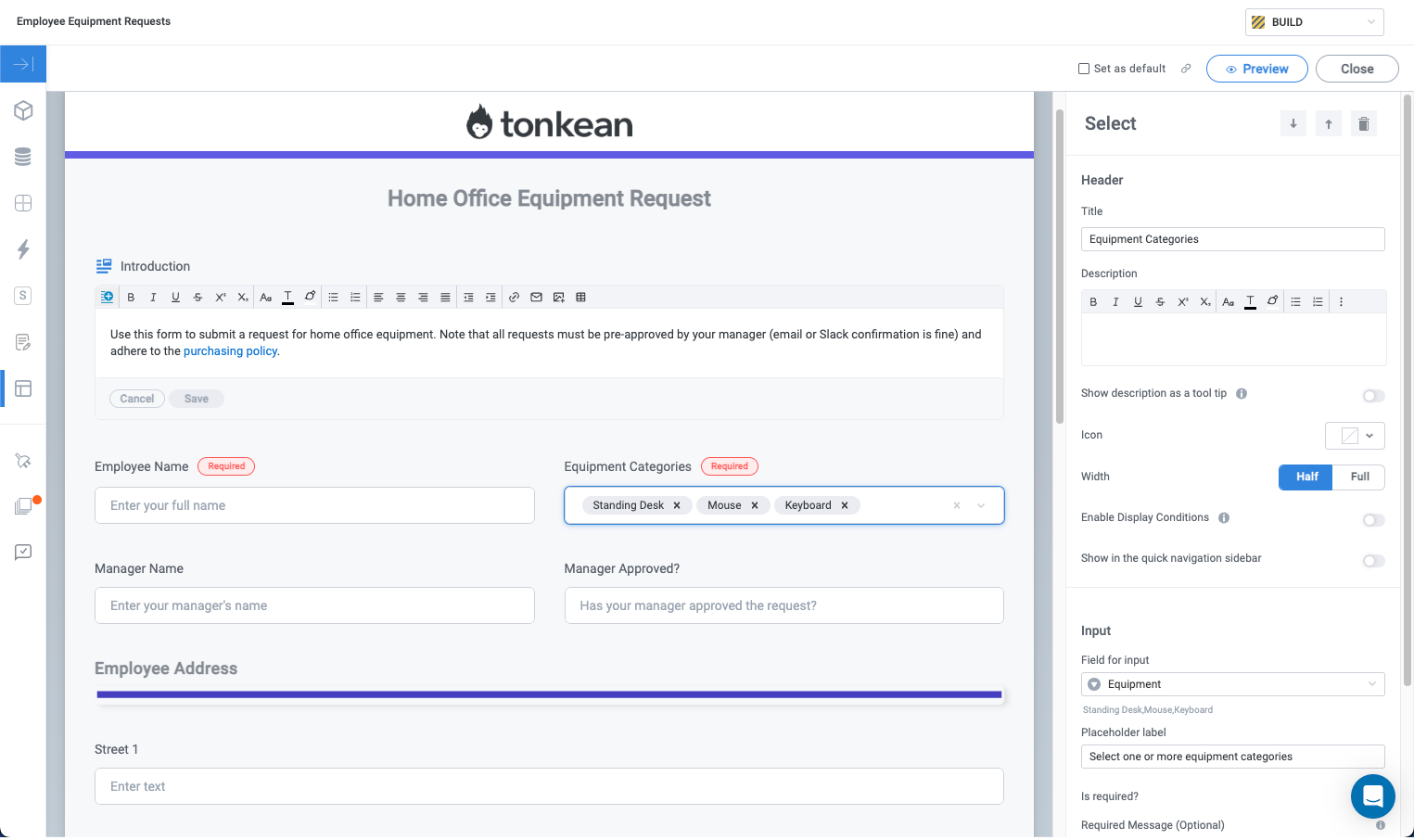The width and height of the screenshot is (1414, 840).
Task: Click bold in Description editor toolbar
Action: tap(1093, 301)
